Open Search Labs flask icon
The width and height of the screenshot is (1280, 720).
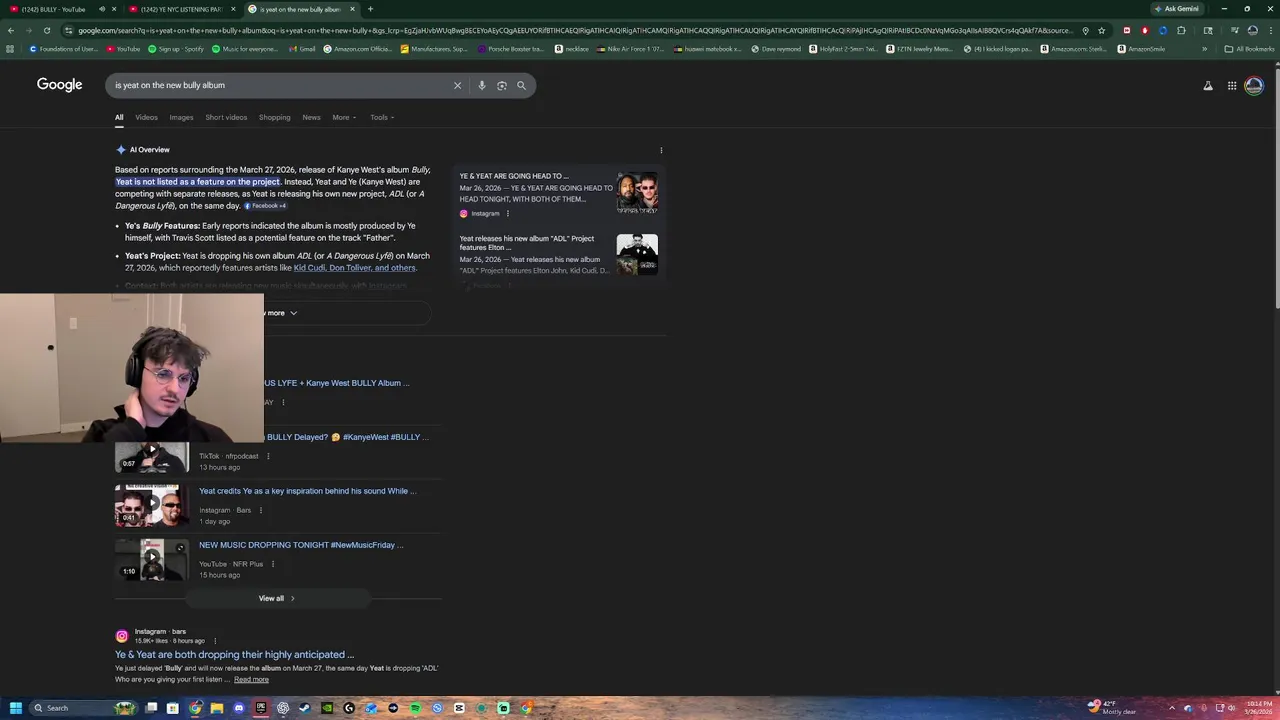coord(1208,86)
